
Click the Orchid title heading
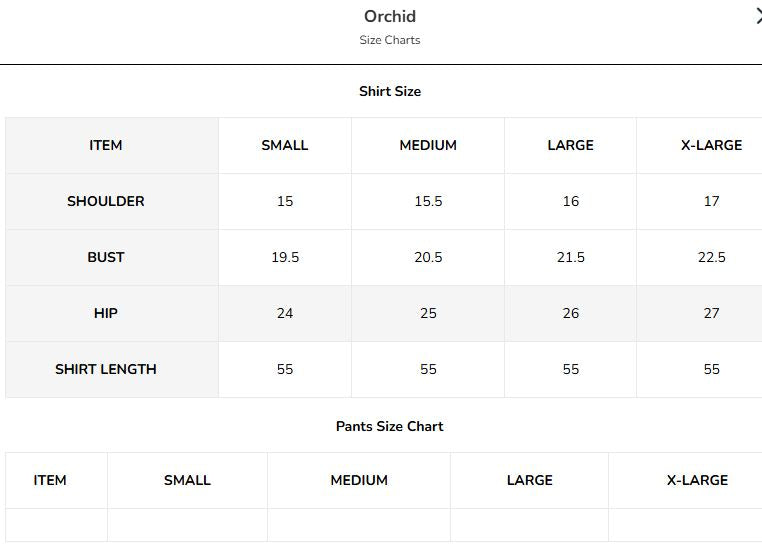point(390,17)
